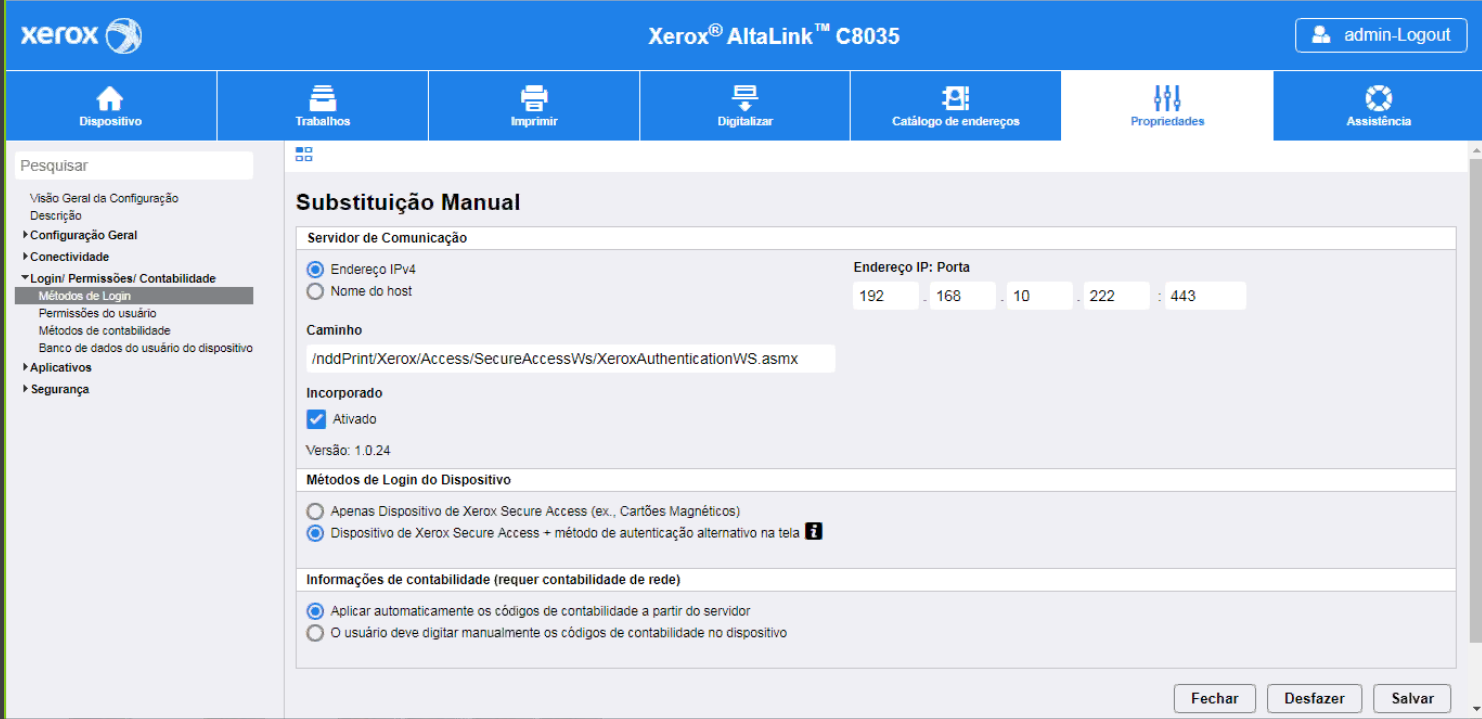1482x719 pixels.
Task: Click the Imprimir printer icon
Action: [x=534, y=98]
